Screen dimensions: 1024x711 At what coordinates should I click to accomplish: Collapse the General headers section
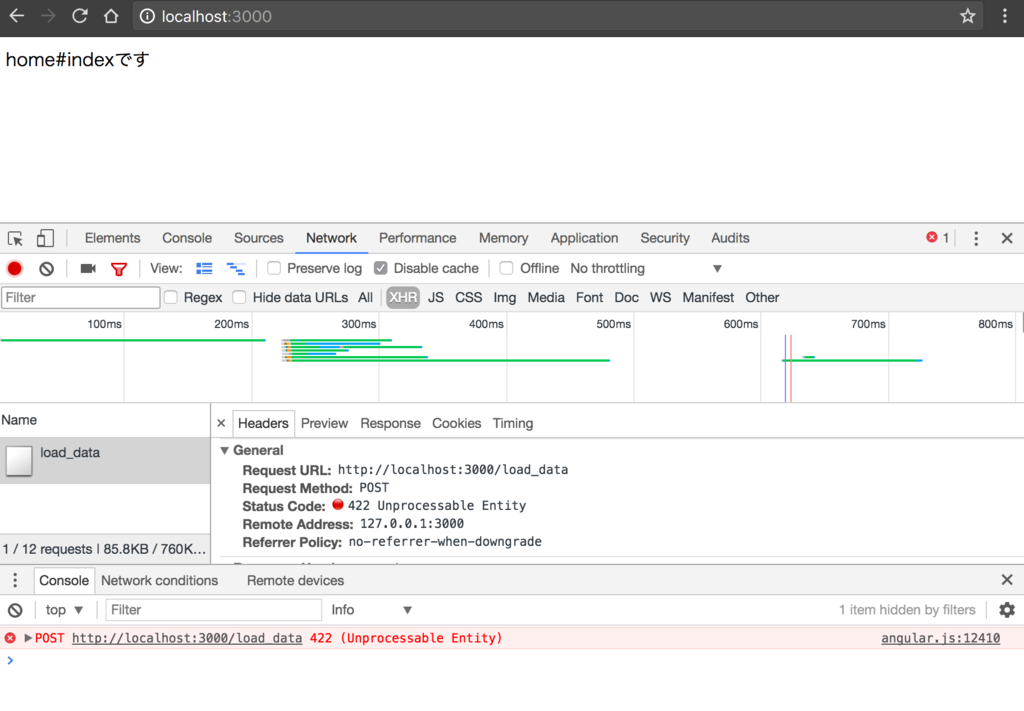[224, 450]
